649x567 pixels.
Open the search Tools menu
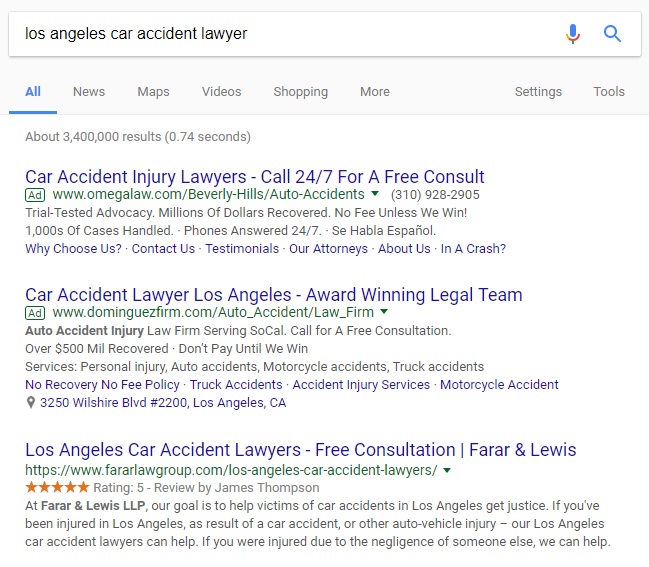click(609, 91)
